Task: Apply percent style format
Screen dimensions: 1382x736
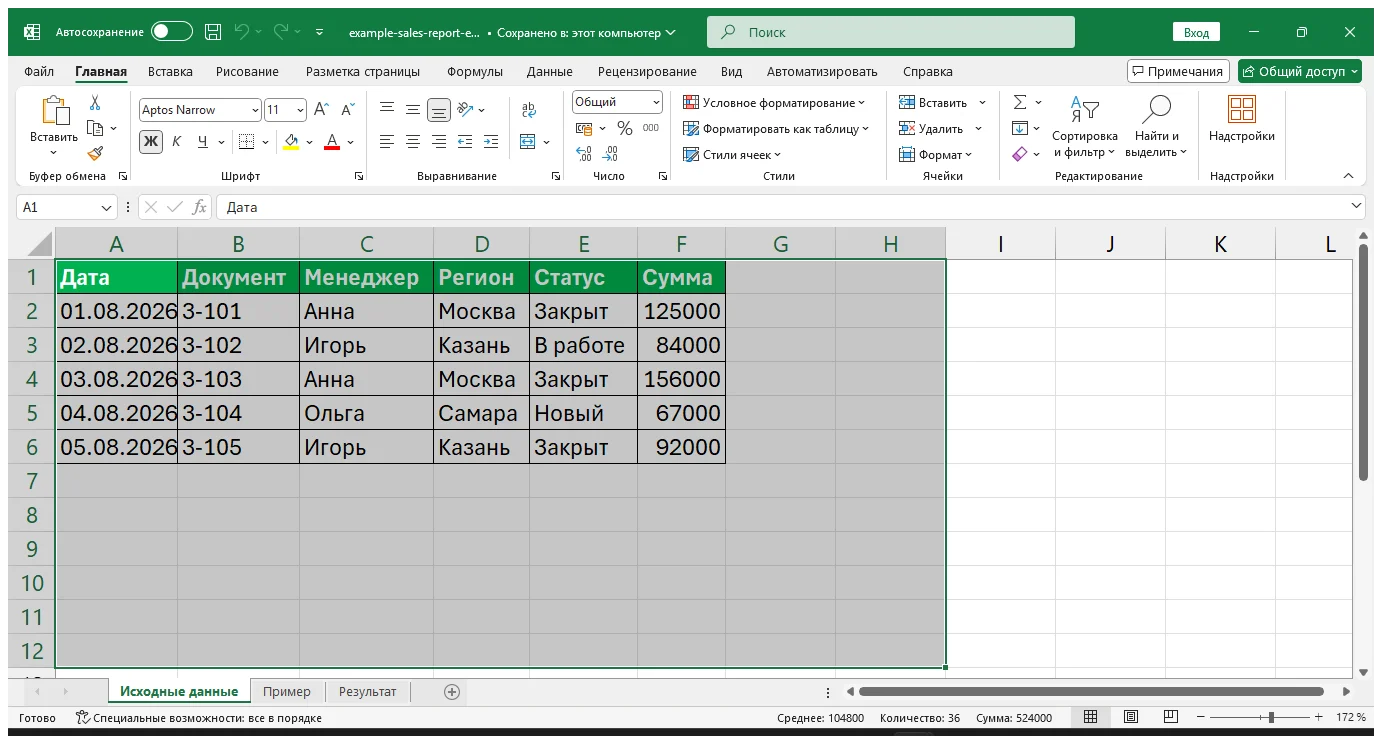Action: click(625, 128)
